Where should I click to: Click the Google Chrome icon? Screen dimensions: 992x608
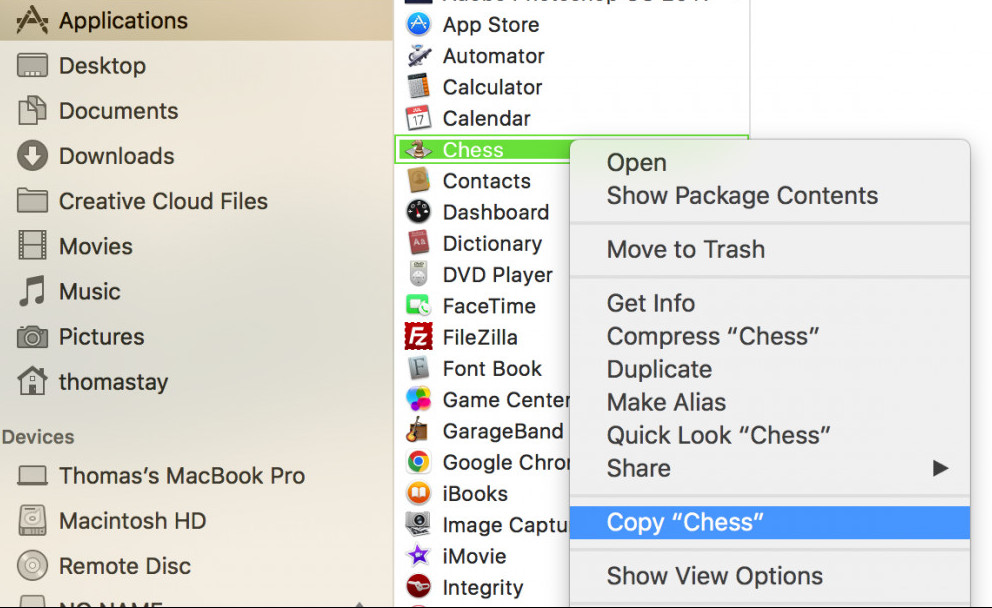pyautogui.click(x=418, y=462)
